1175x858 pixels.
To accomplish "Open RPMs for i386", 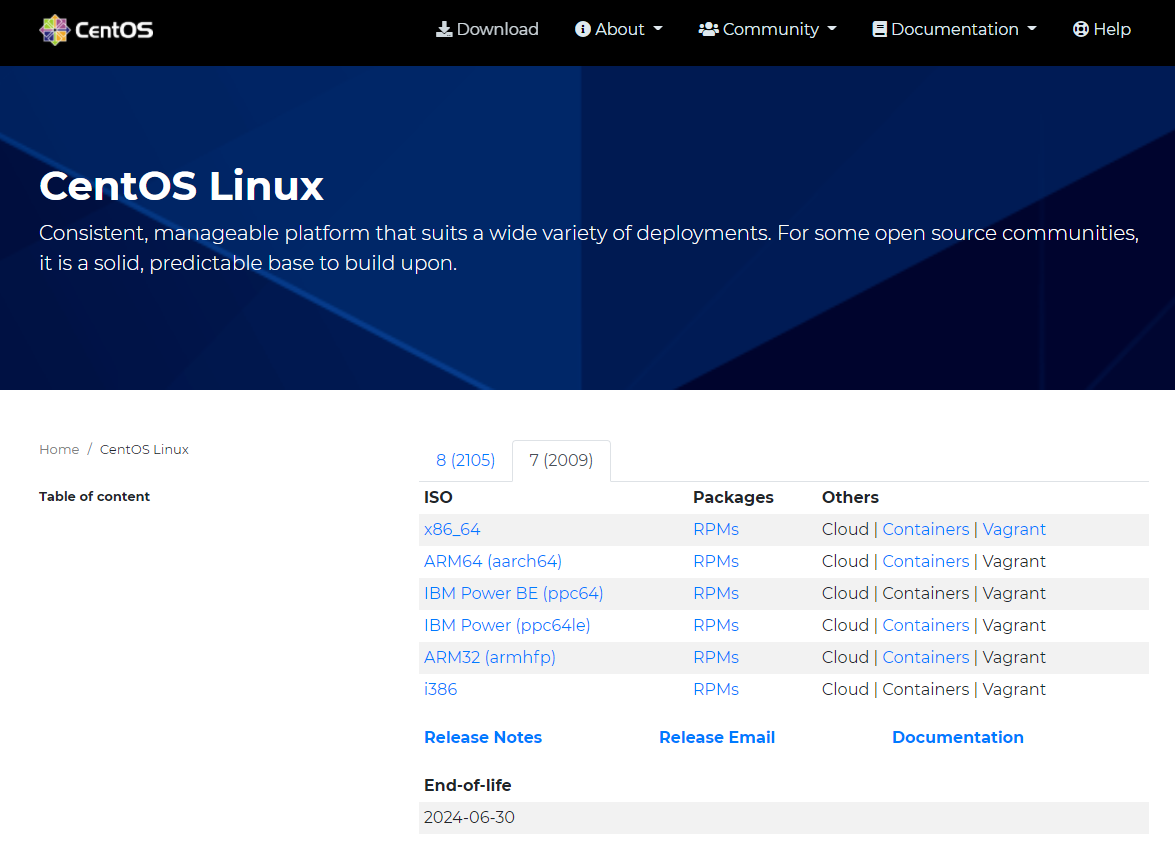I will (x=716, y=689).
